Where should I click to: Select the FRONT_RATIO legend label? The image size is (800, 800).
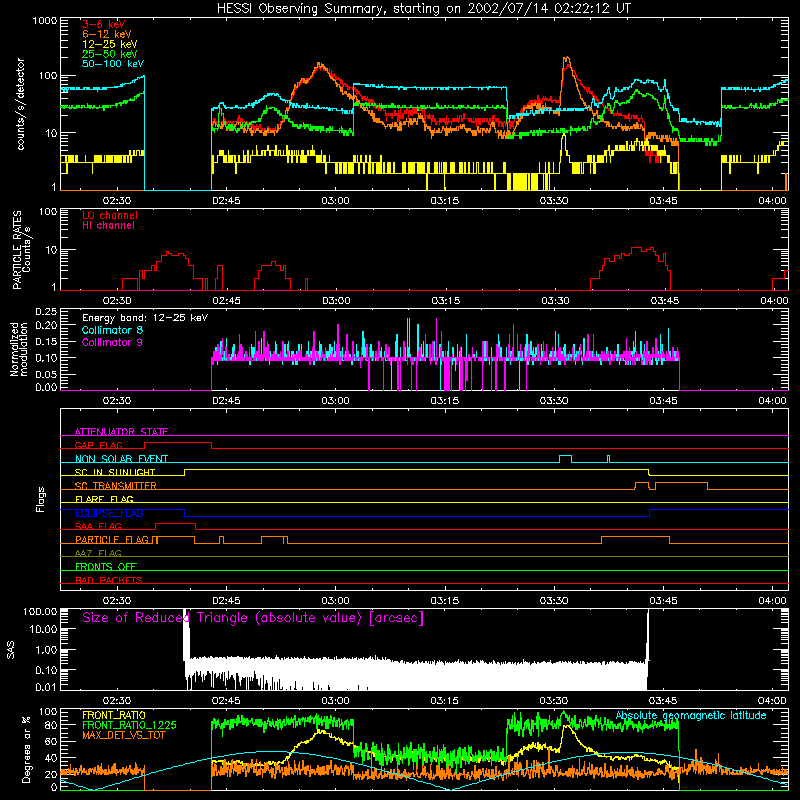[114, 715]
